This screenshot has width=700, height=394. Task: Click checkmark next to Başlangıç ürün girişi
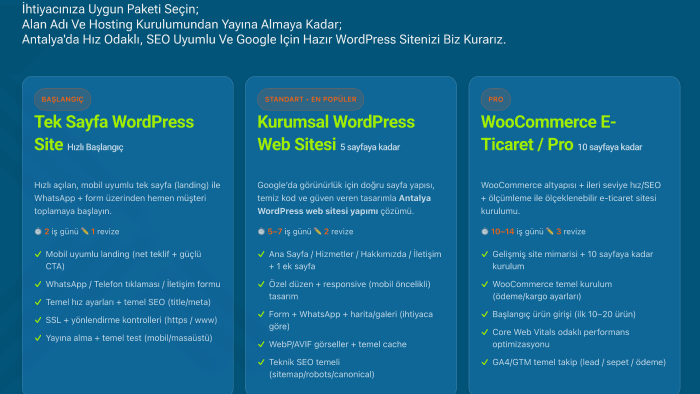pyautogui.click(x=484, y=315)
